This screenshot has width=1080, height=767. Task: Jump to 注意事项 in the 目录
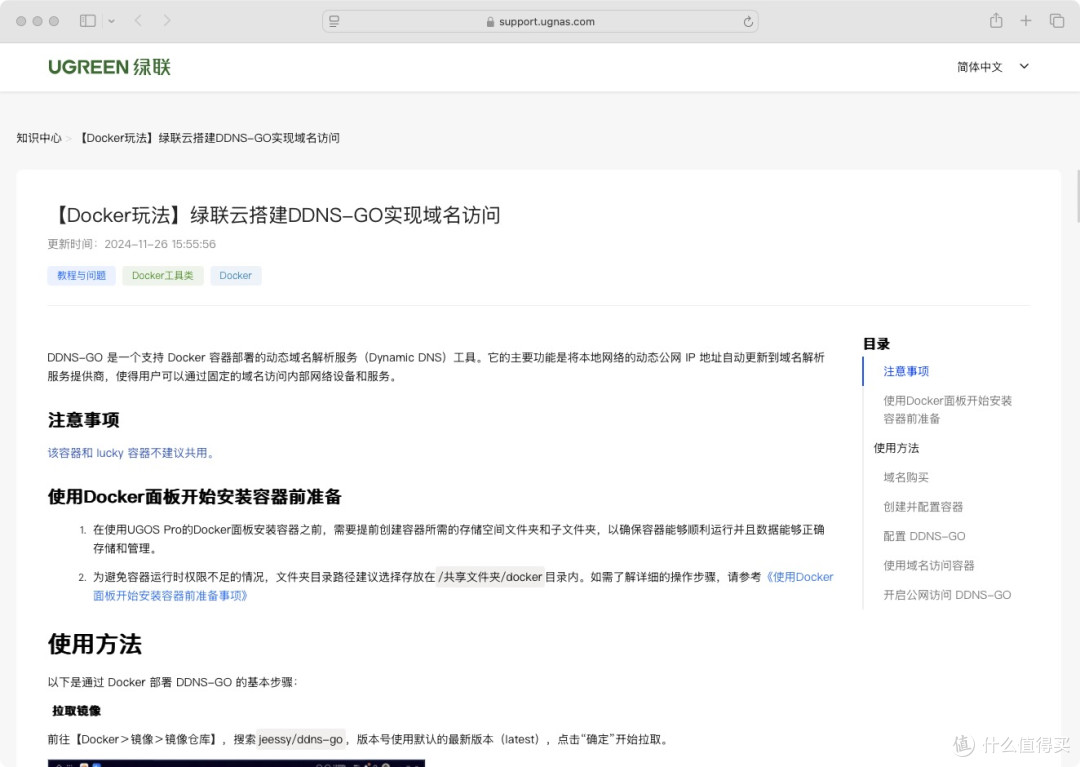tap(906, 371)
